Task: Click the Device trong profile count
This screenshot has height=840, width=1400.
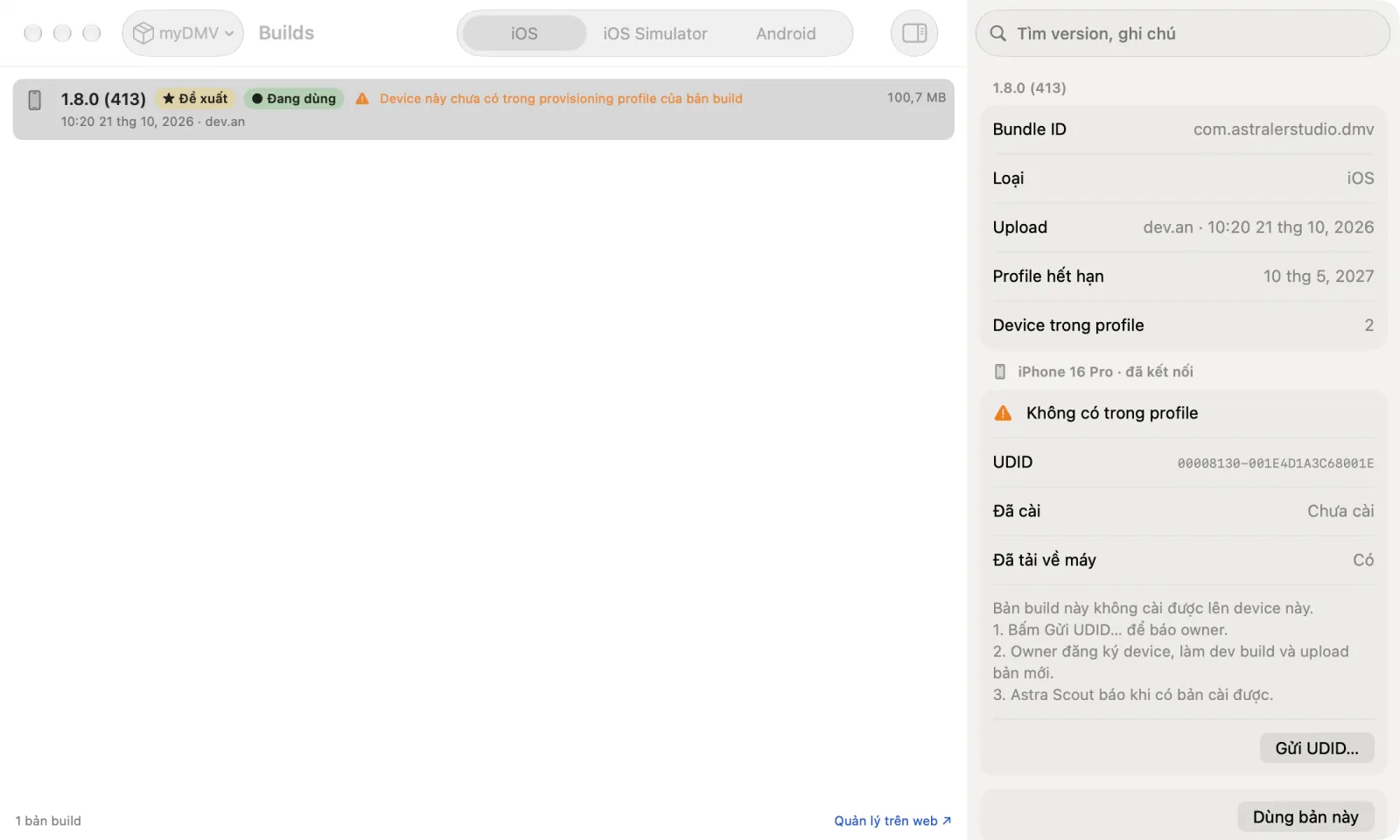Action: pyautogui.click(x=1369, y=325)
